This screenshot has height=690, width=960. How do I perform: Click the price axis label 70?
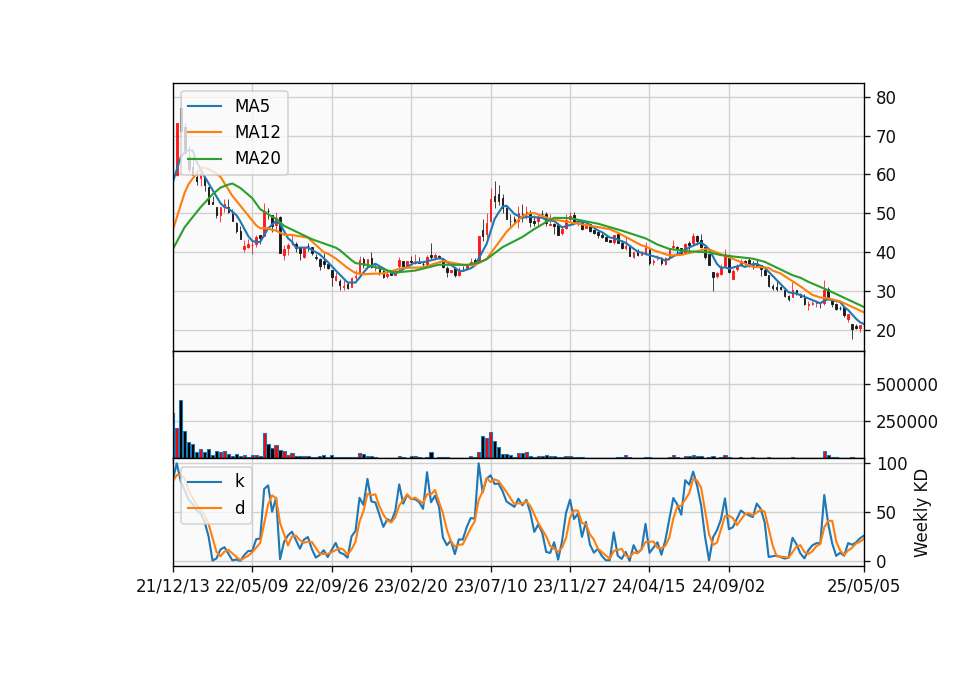click(885, 137)
